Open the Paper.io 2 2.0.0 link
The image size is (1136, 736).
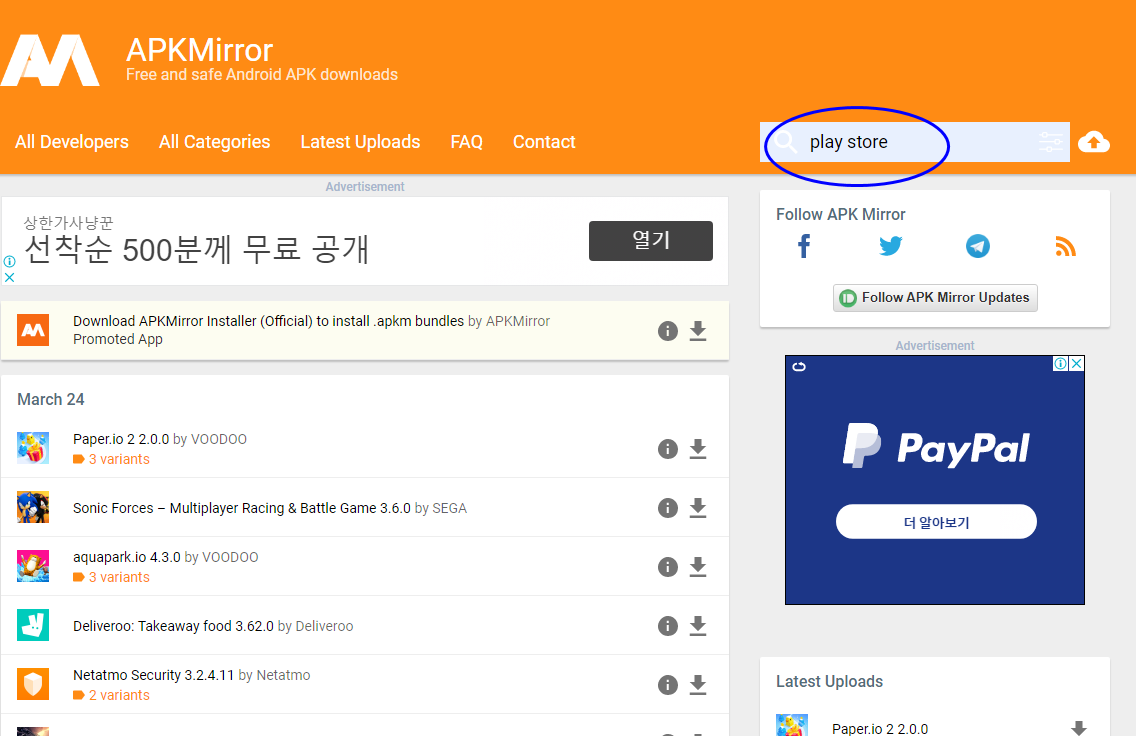(x=121, y=439)
